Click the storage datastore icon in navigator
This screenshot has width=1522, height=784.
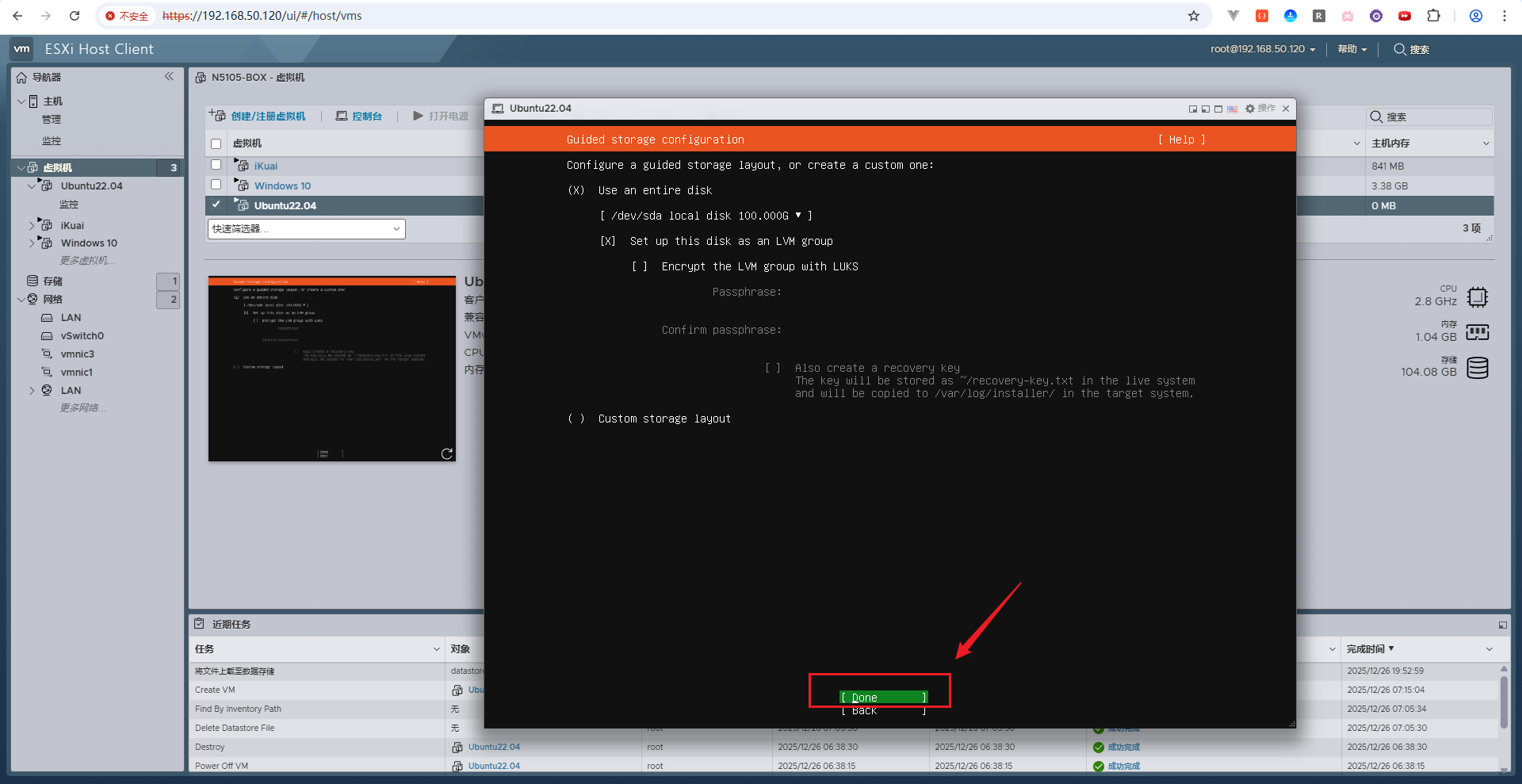33,281
